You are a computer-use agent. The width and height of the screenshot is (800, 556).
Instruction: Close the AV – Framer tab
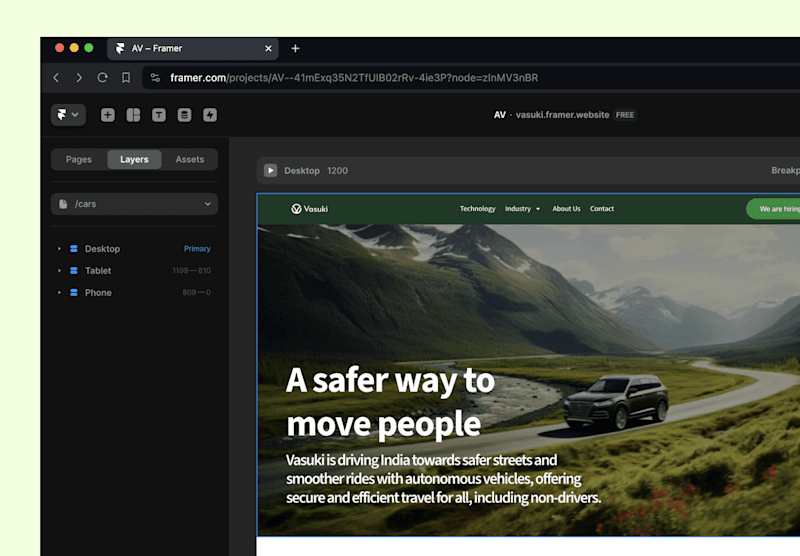pyautogui.click(x=268, y=48)
